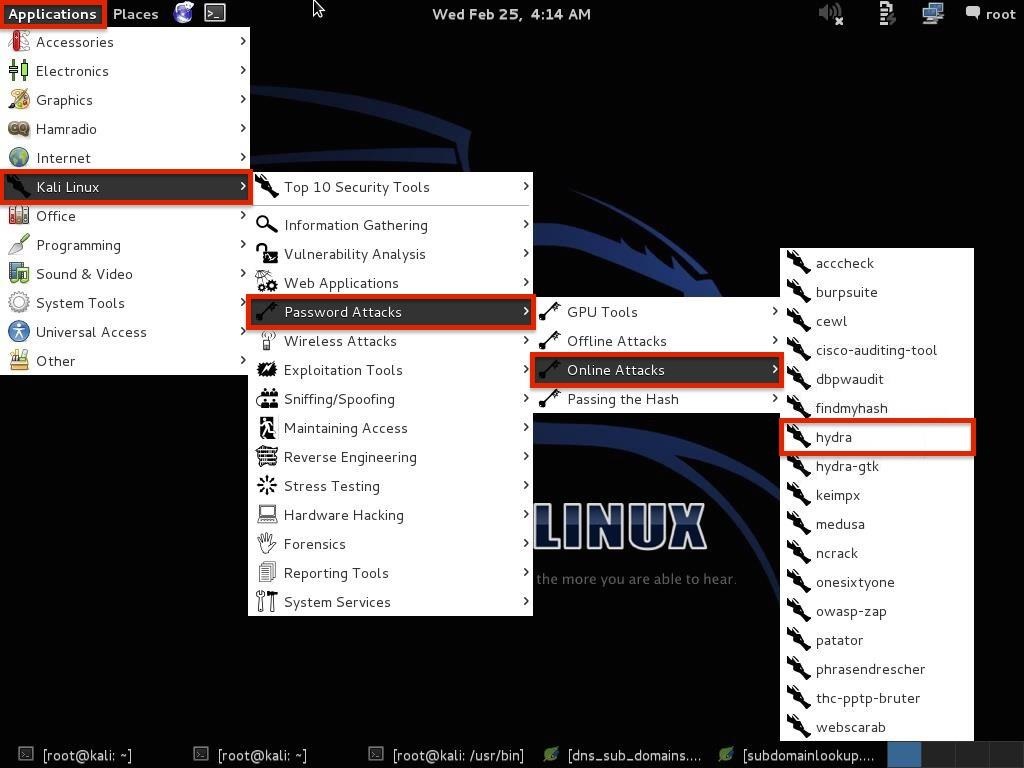
Task: Expand the Office submenu arrow
Action: (242, 215)
